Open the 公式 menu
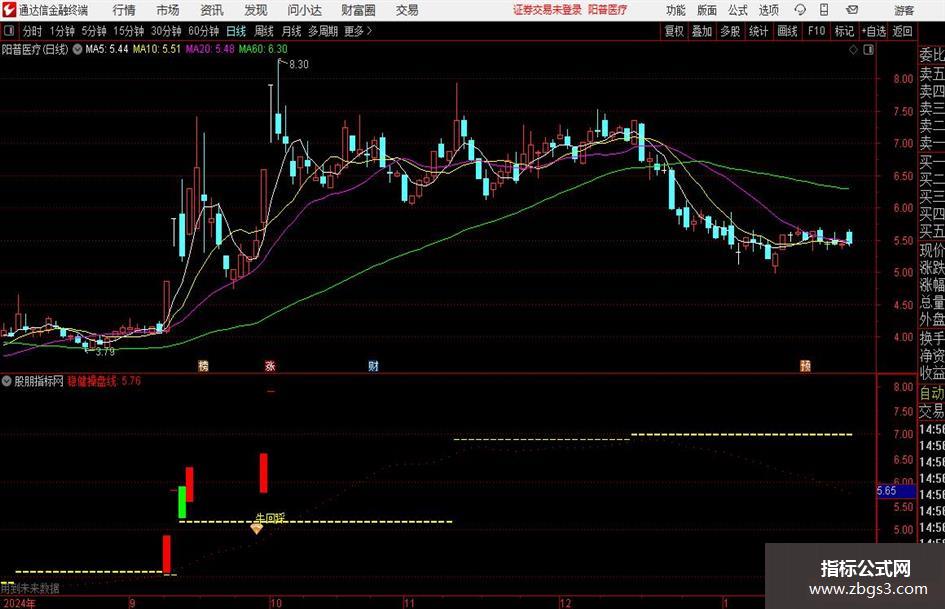This screenshot has height=609, width=945. 738,10
